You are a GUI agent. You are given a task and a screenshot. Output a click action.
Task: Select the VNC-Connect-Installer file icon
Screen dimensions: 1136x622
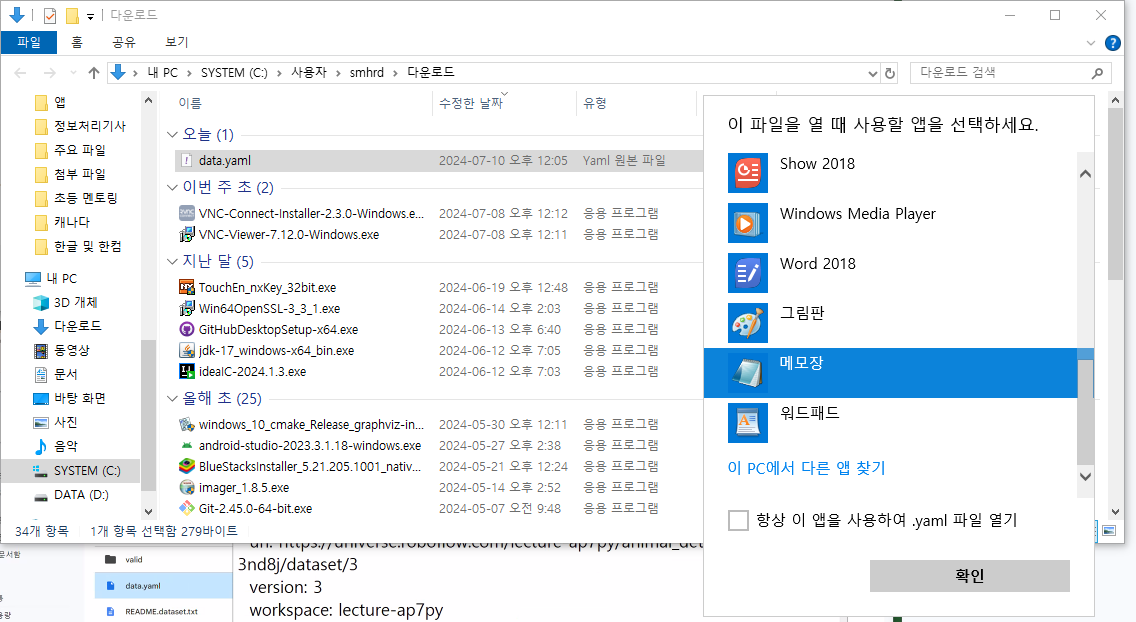pyautogui.click(x=186, y=214)
